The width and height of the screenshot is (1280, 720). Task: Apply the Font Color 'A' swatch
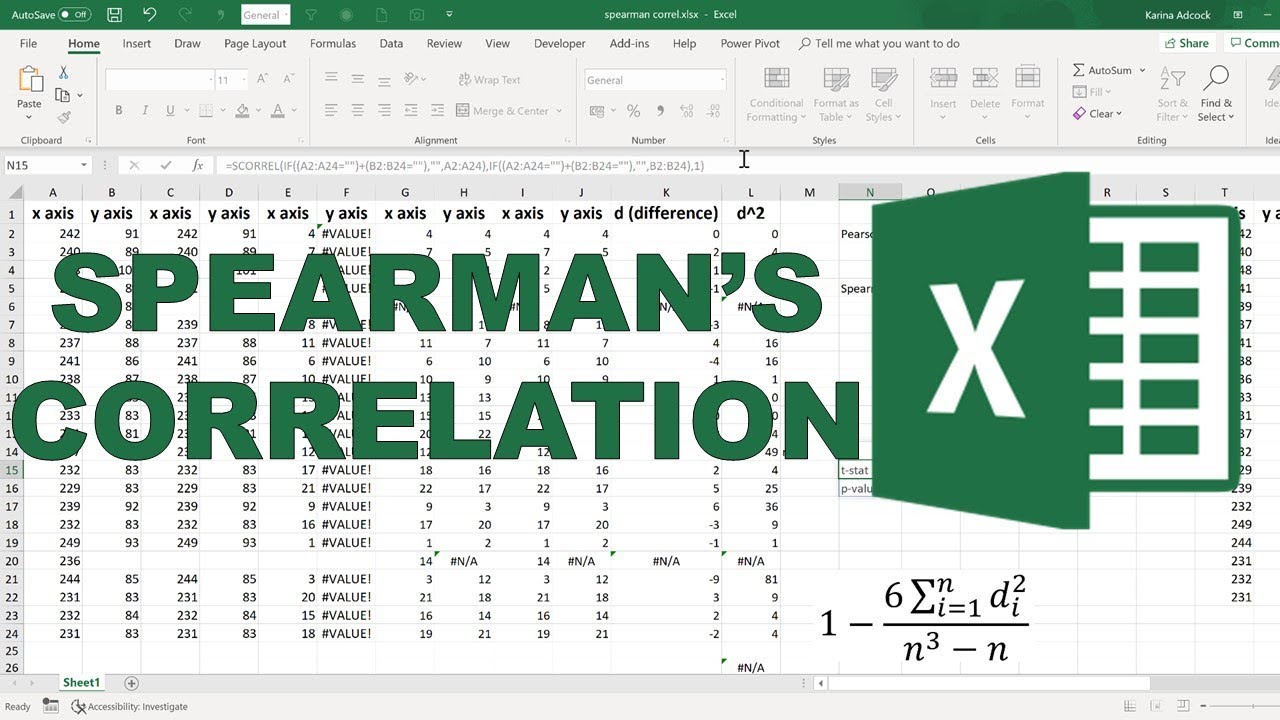(278, 111)
